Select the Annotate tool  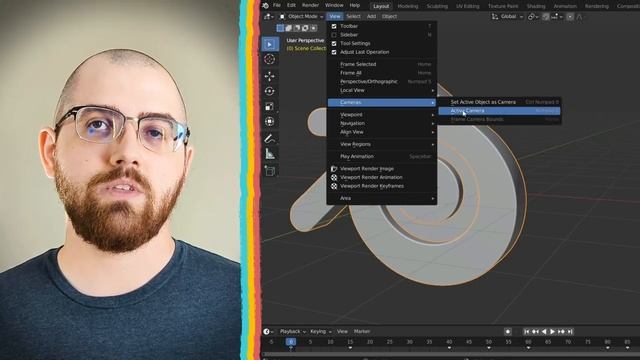click(x=269, y=139)
